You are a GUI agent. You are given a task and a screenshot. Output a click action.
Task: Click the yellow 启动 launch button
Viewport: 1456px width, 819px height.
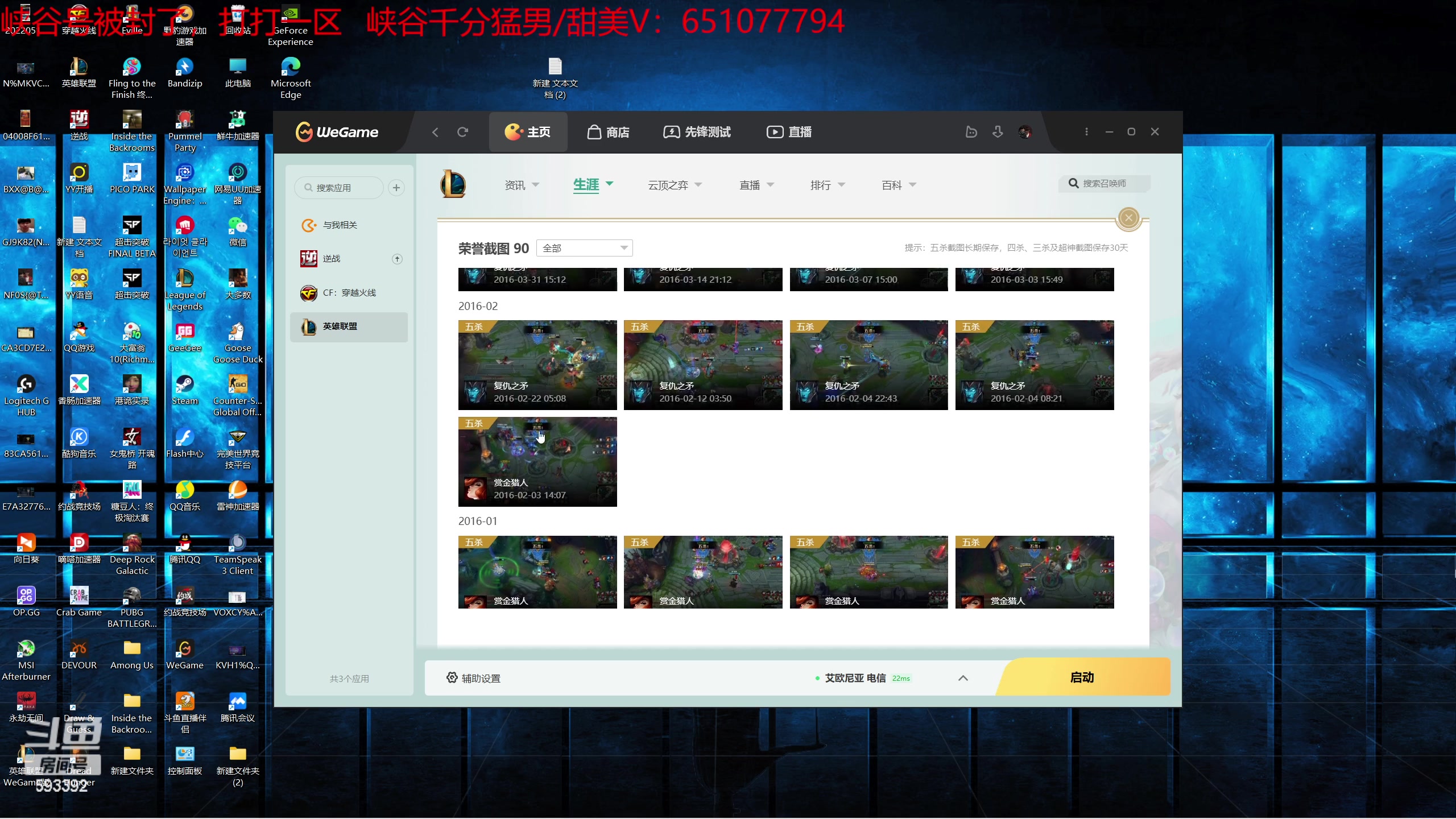(x=1082, y=677)
